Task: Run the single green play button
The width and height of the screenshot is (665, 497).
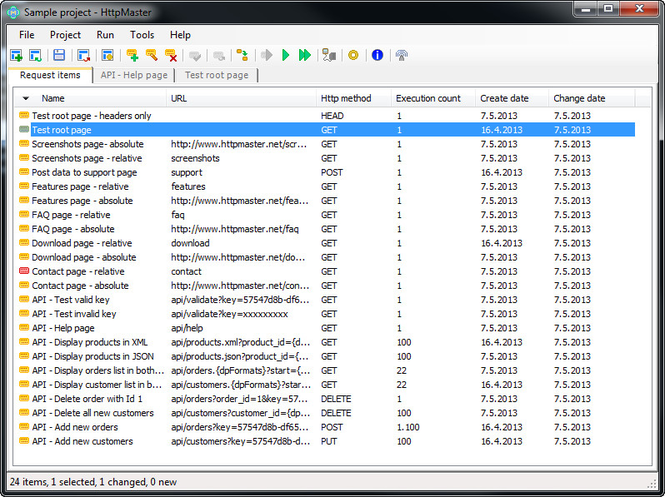Action: 285,55
